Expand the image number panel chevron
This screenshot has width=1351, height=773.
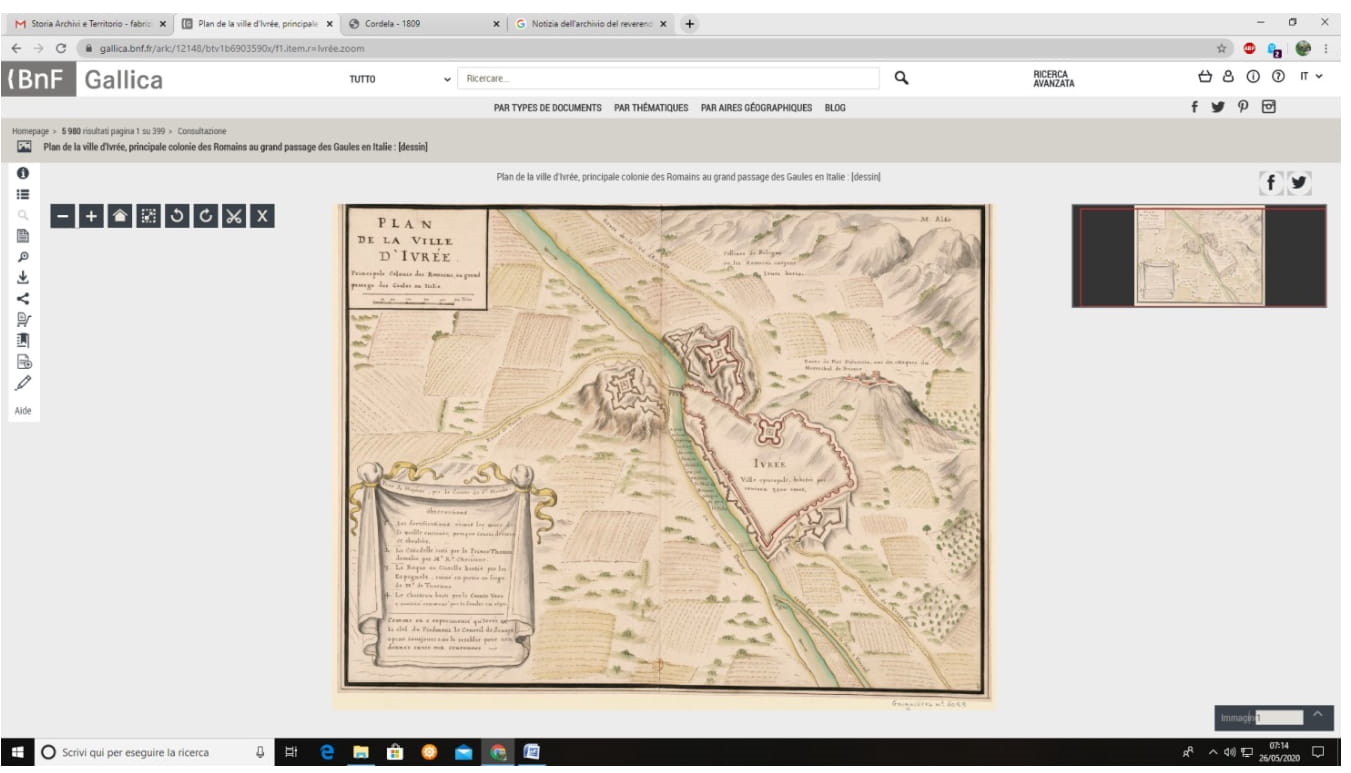click(x=1317, y=714)
